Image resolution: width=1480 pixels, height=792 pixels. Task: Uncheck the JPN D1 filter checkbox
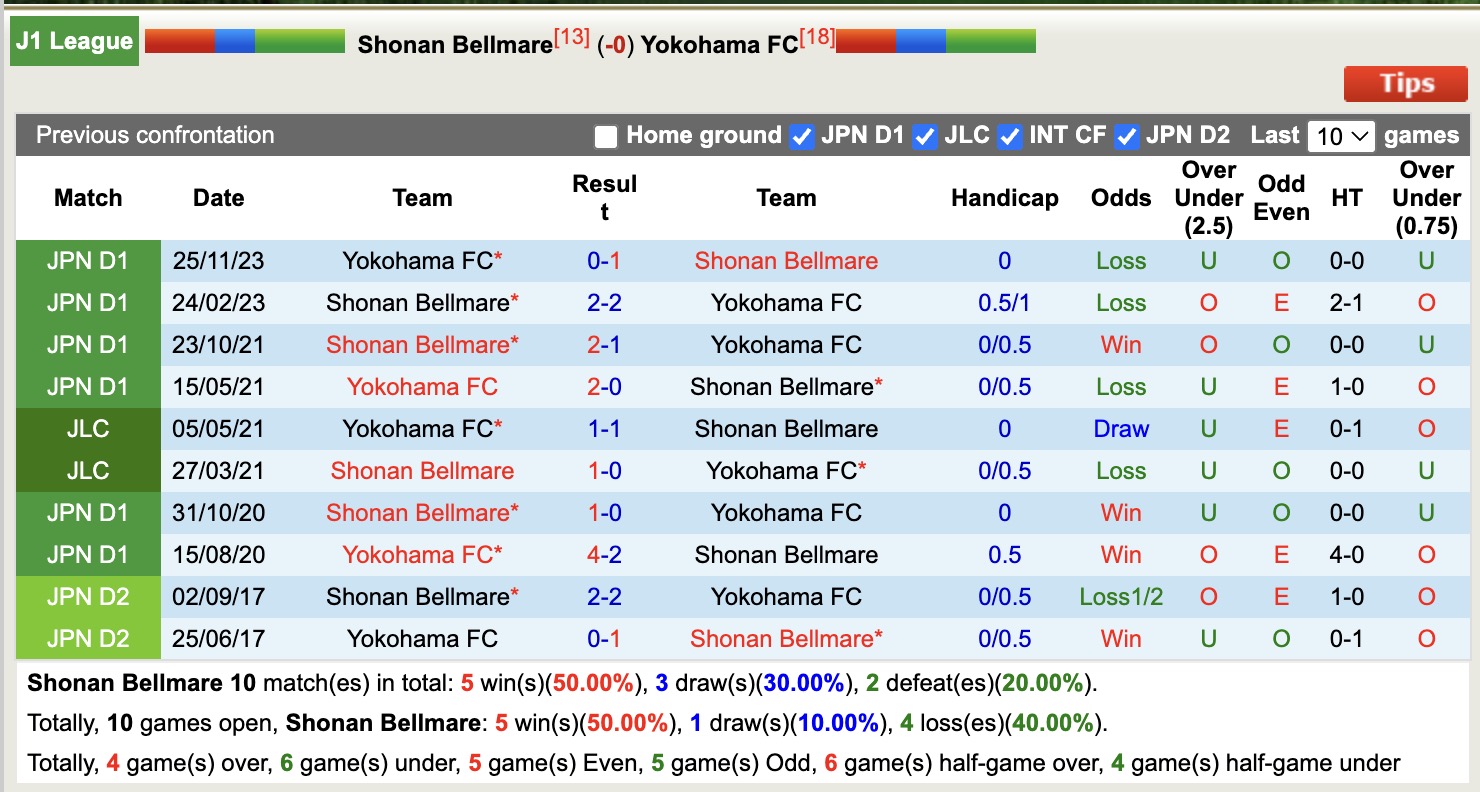point(802,136)
